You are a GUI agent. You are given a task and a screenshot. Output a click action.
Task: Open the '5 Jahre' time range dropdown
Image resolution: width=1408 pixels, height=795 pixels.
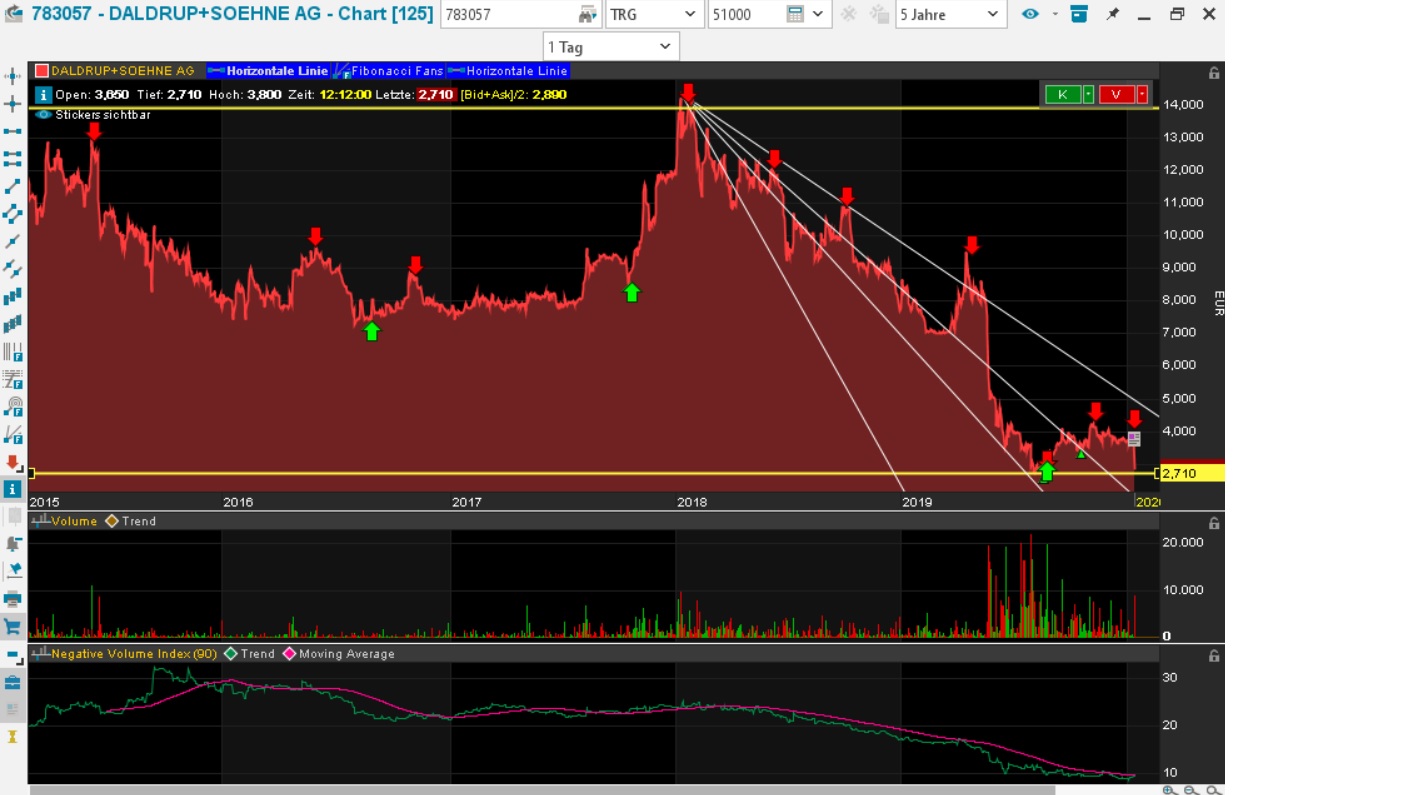click(950, 14)
